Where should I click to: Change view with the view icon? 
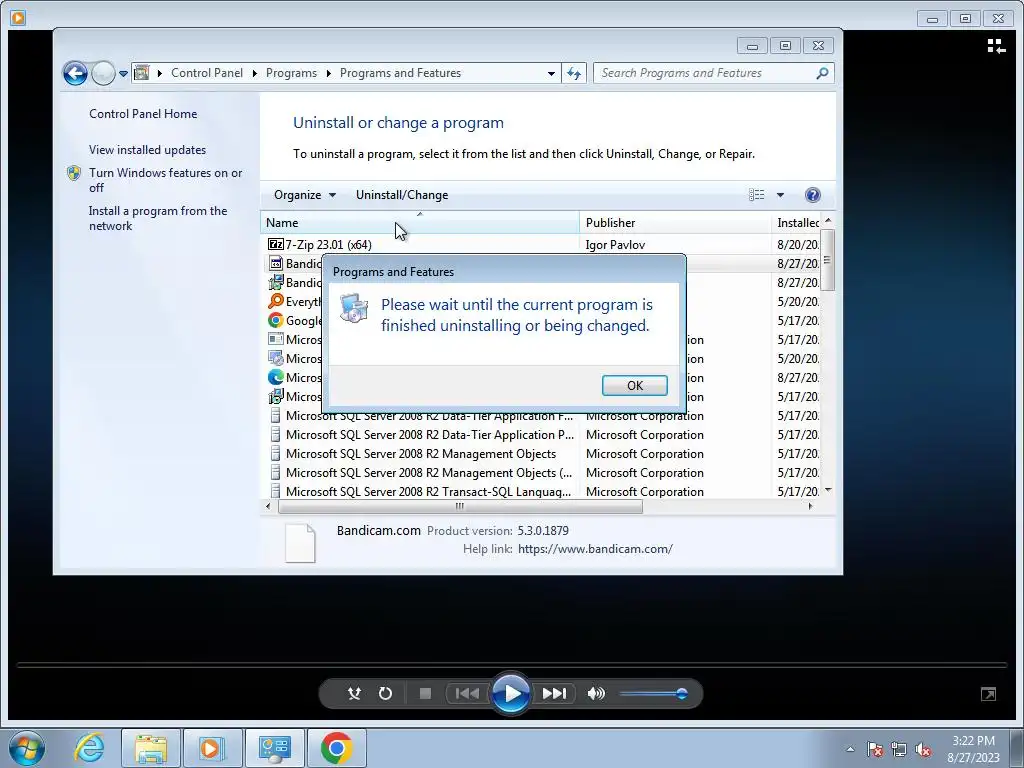756,195
